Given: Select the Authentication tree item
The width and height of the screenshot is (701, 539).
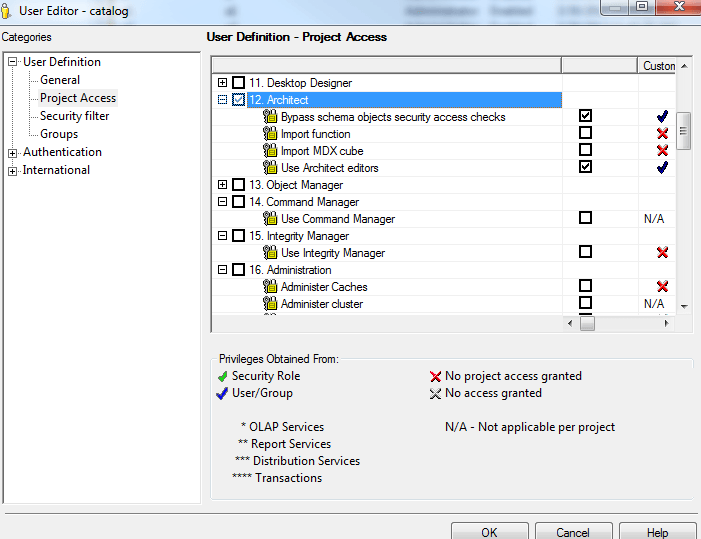Looking at the screenshot, I should (62, 152).
